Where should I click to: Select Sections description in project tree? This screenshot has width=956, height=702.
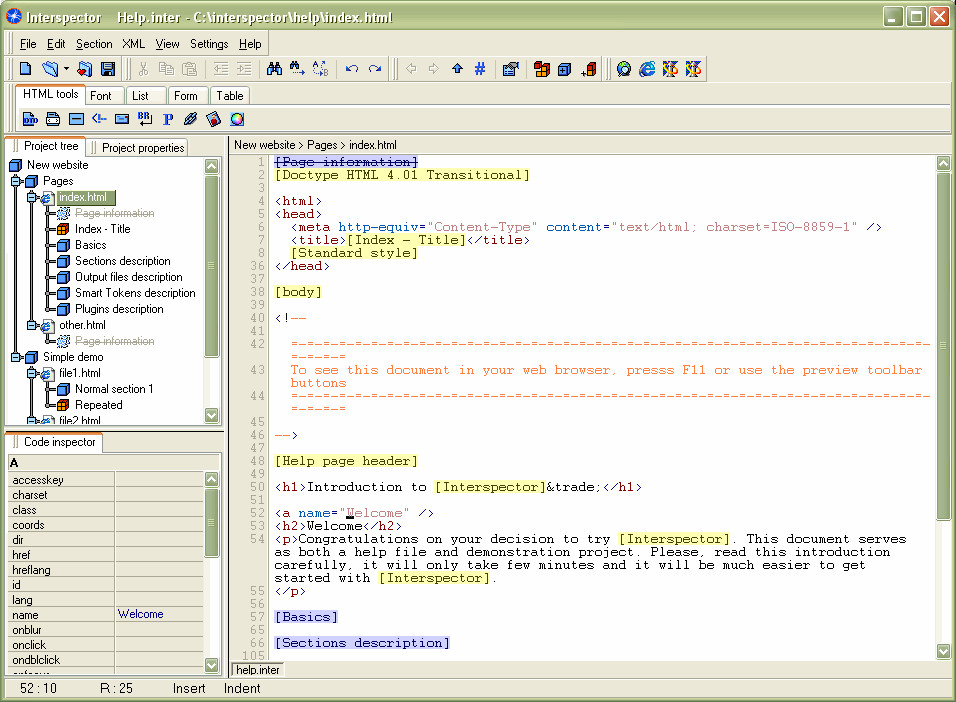(123, 261)
